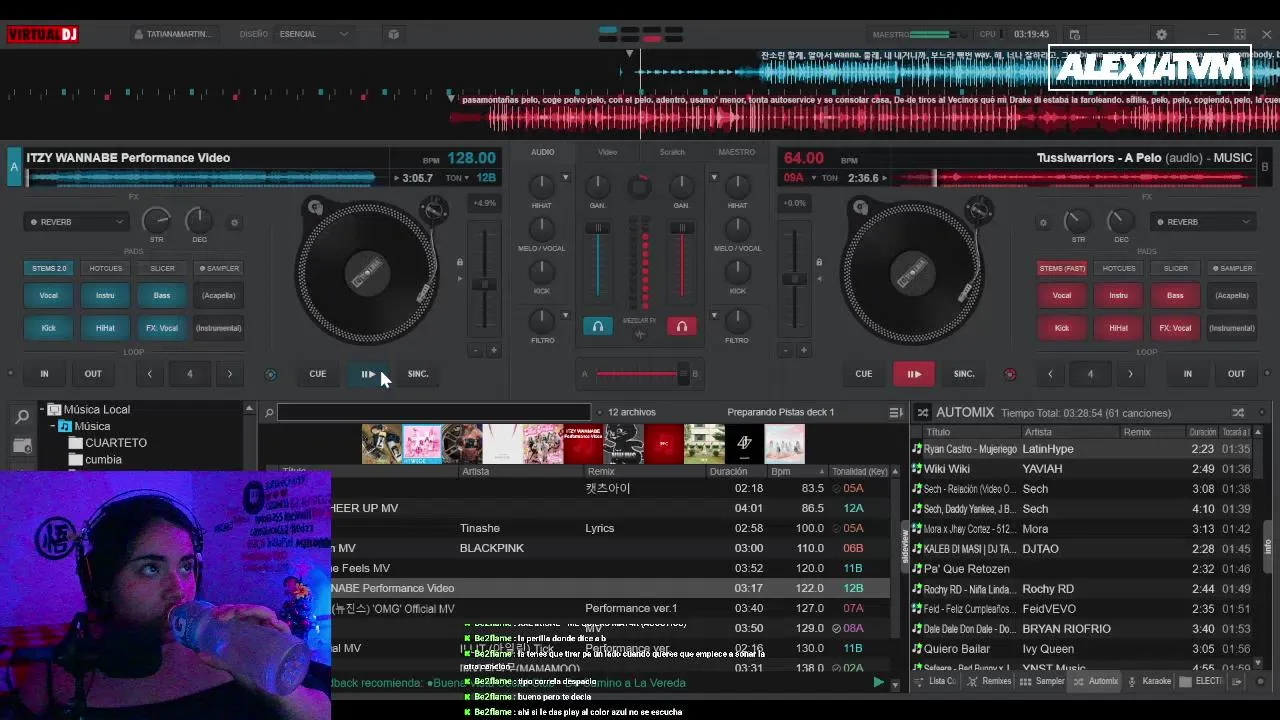Viewport: 1280px width, 720px height.
Task: Click the deck B red play/pause button
Action: point(914,374)
